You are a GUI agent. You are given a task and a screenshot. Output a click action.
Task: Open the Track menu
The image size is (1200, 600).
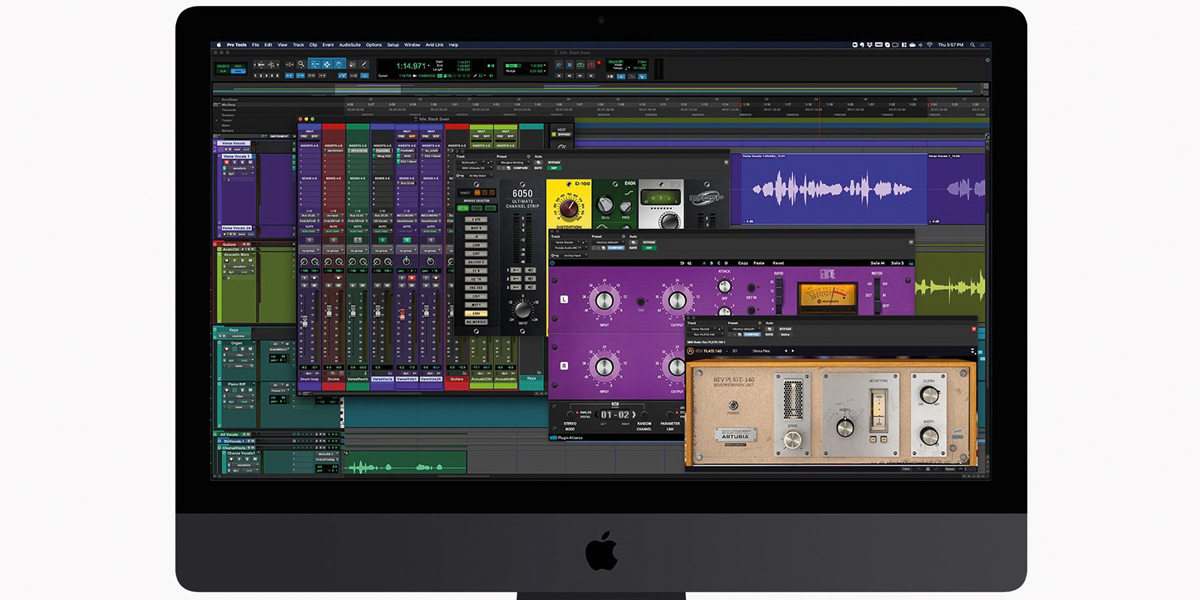click(298, 45)
